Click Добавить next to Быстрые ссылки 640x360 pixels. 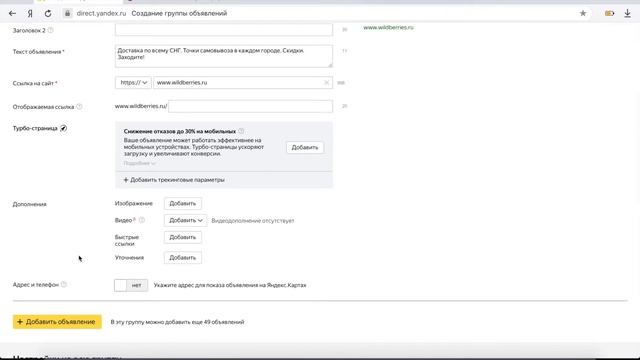coord(182,237)
